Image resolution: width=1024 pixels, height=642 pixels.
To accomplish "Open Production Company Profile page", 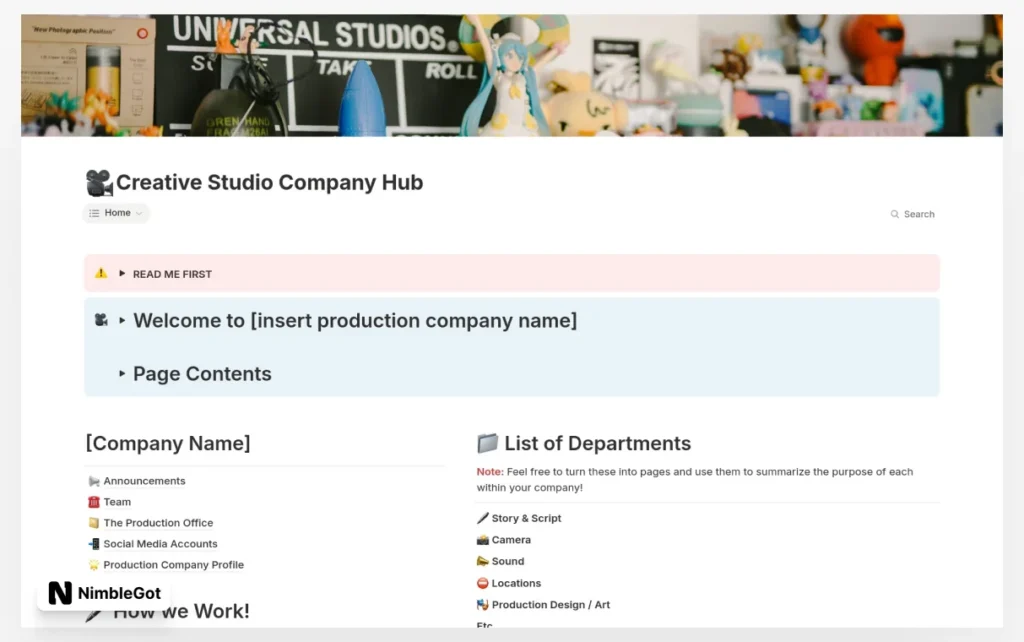I will 173,565.
